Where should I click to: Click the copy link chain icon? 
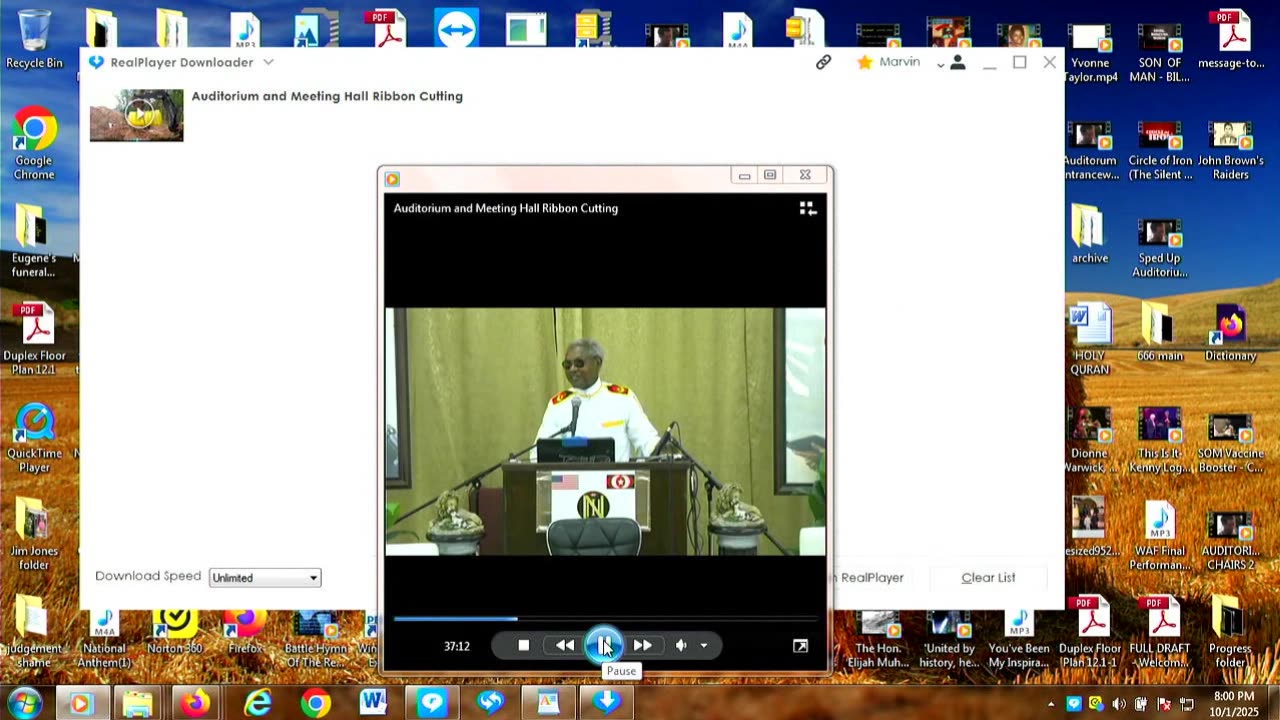coord(823,62)
